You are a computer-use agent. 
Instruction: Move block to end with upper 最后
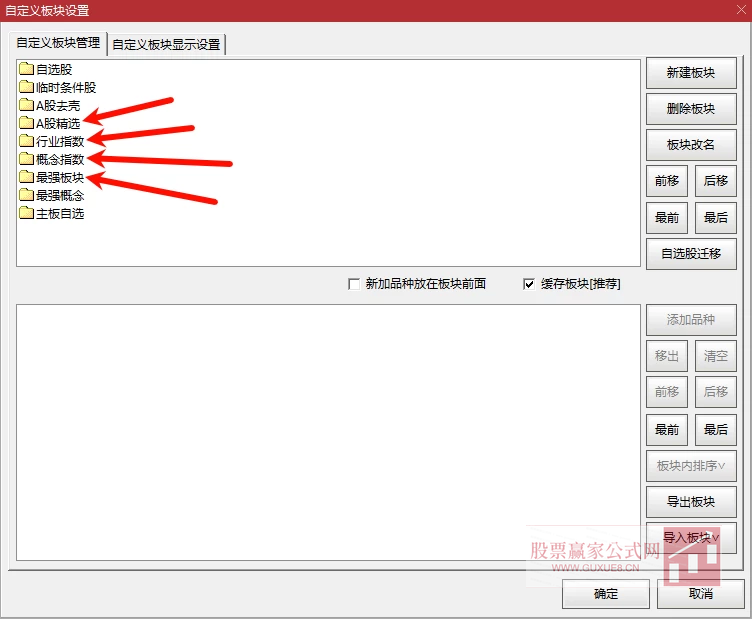[716, 218]
